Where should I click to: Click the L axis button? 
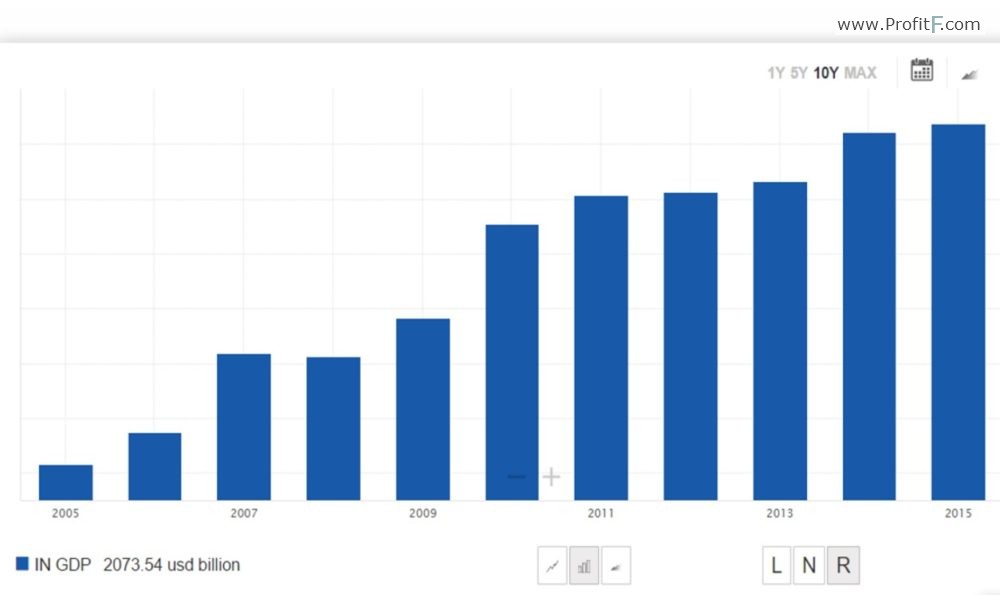coord(777,565)
